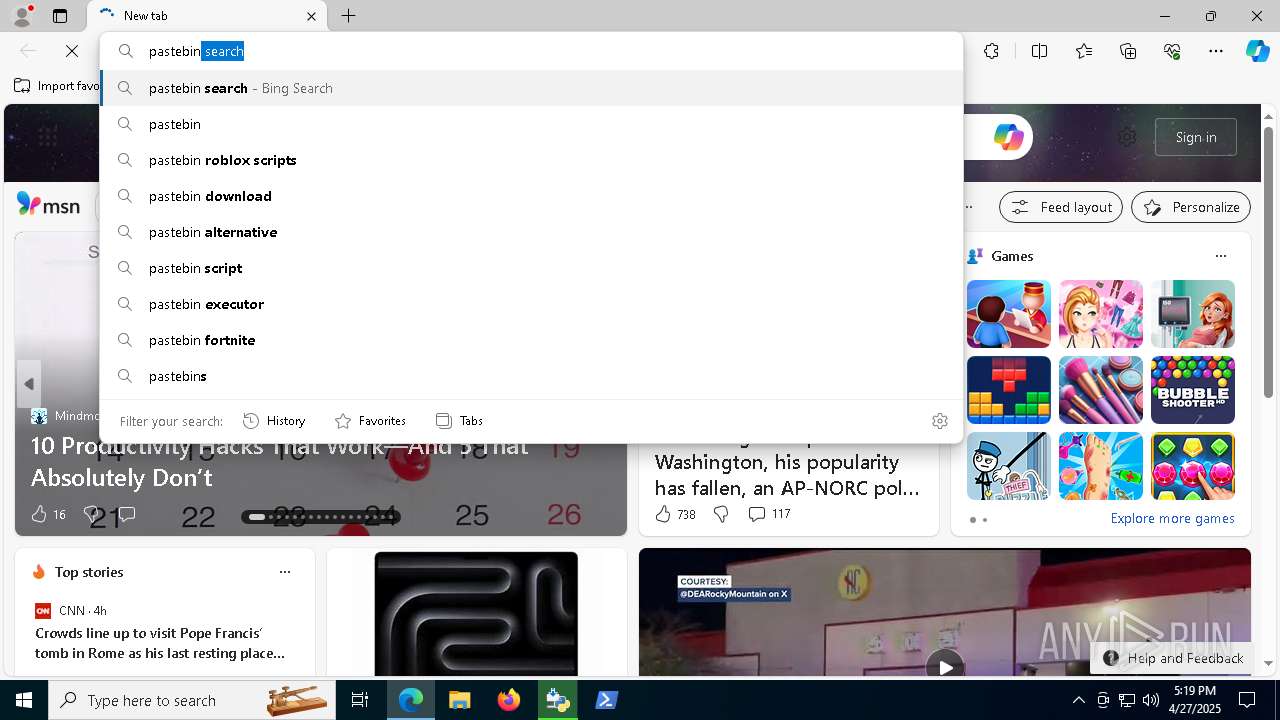Close the New tab browser tab
Image resolution: width=1280 pixels, height=720 pixels.
click(311, 16)
